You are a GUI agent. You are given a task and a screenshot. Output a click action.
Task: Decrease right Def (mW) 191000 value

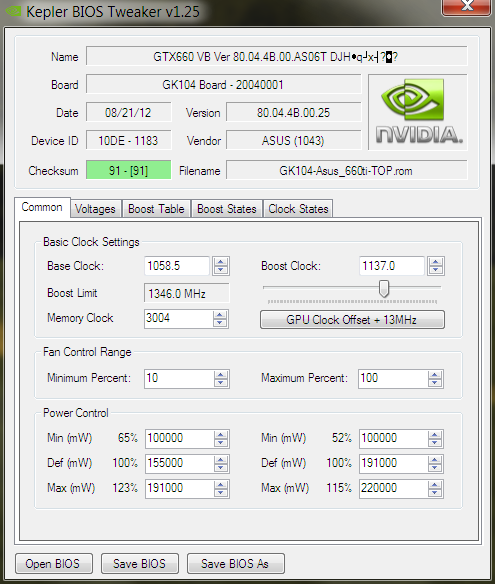[435, 468]
